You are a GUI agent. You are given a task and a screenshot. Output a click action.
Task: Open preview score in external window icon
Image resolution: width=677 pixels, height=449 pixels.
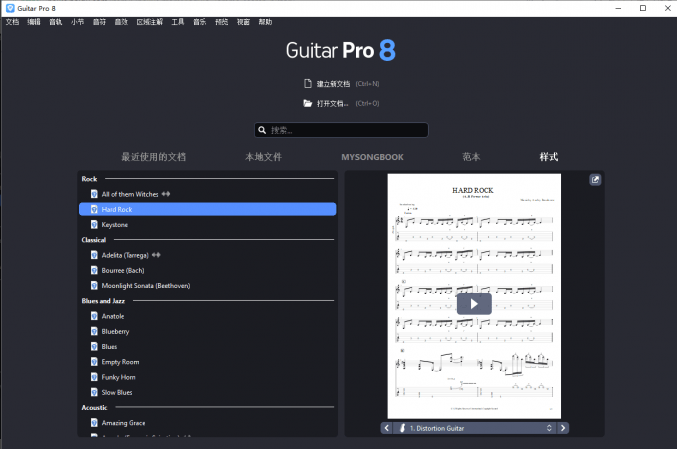pyautogui.click(x=595, y=180)
